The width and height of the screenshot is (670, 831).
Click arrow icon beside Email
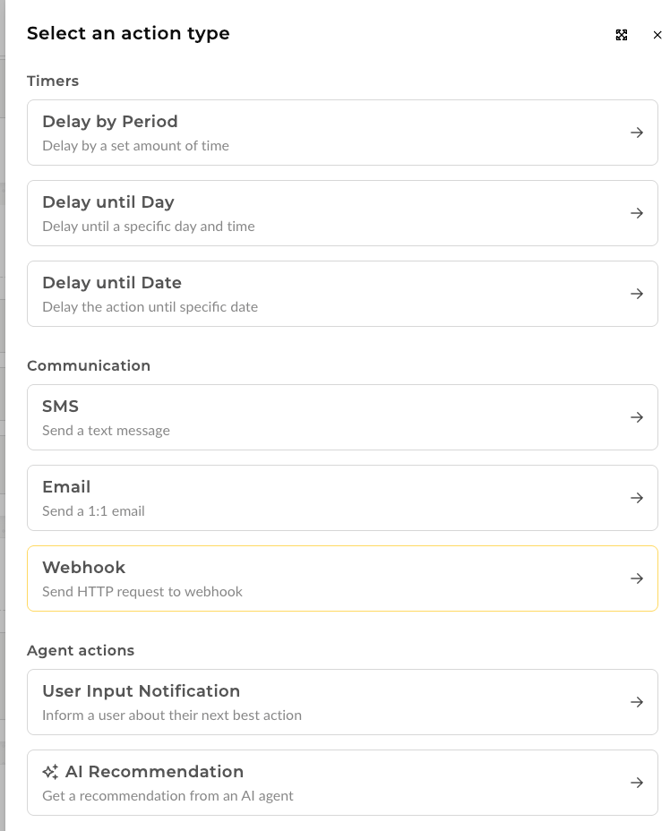click(x=636, y=498)
